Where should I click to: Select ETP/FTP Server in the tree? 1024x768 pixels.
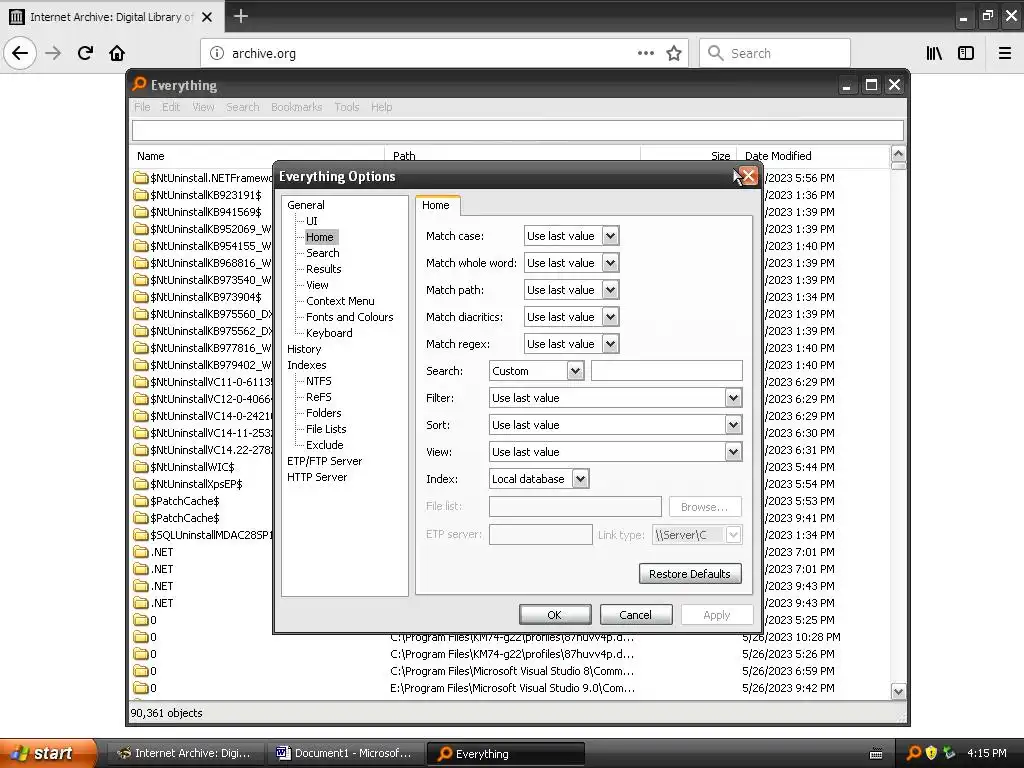(325, 461)
